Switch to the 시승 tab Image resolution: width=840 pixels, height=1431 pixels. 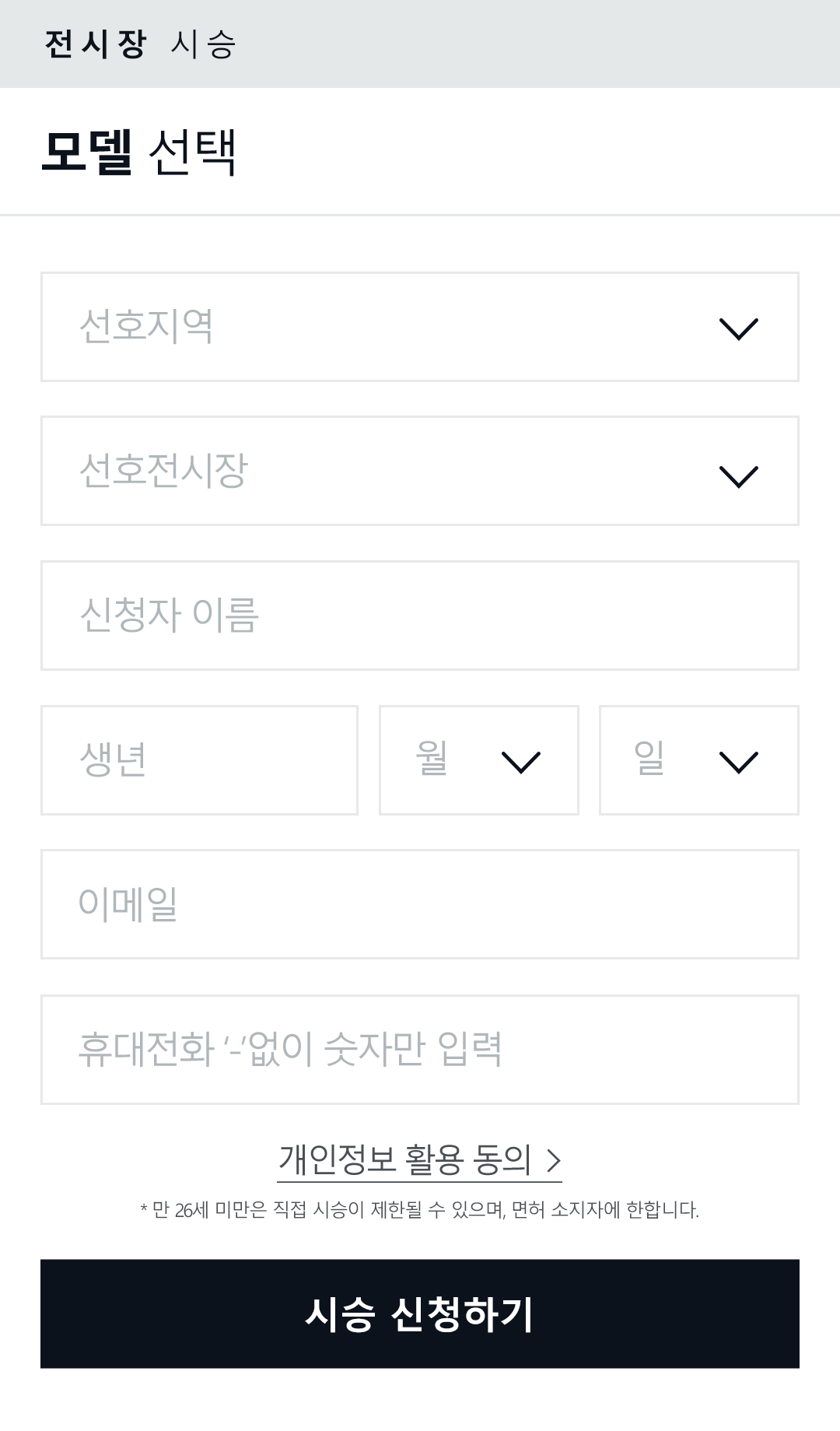pos(203,44)
